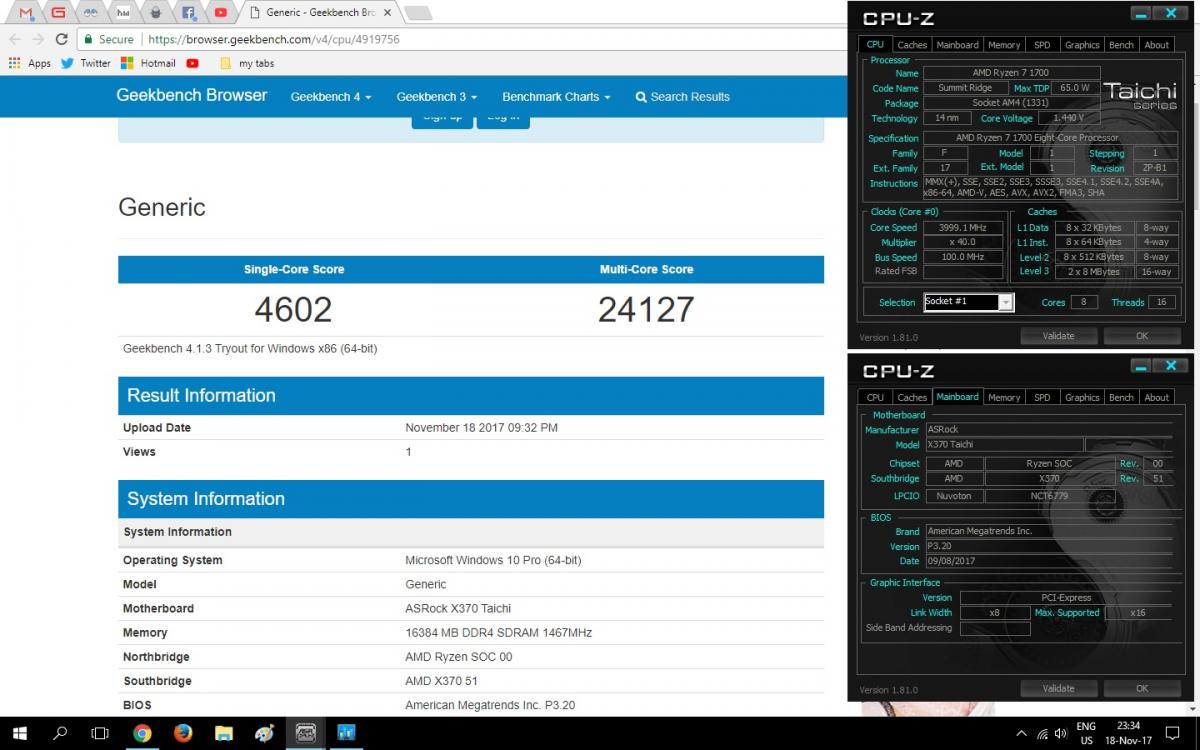Screen dimensions: 1200x750
Task: Open About tab in lower CPU-Z window
Action: tap(1157, 397)
